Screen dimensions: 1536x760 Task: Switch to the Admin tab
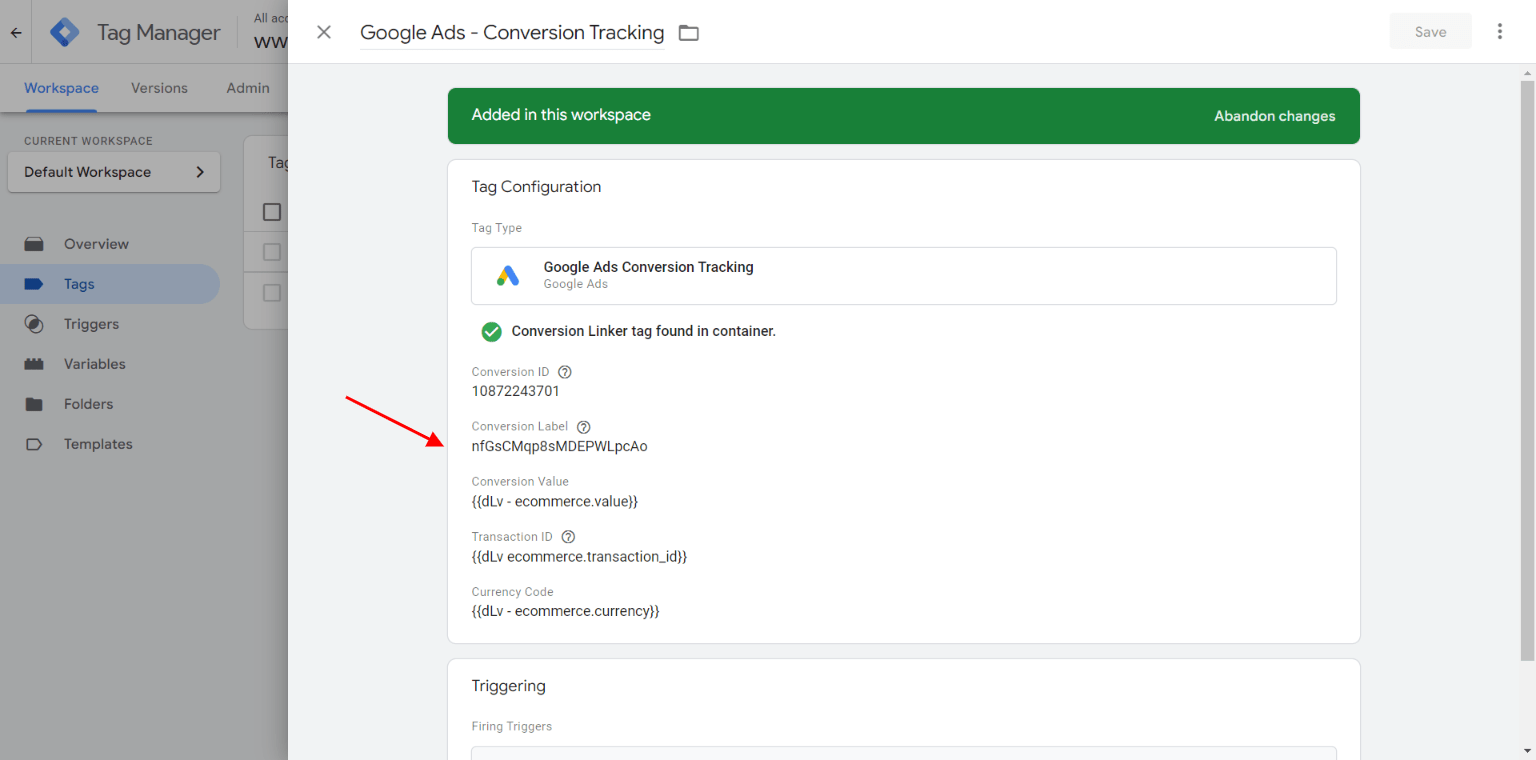[x=248, y=88]
